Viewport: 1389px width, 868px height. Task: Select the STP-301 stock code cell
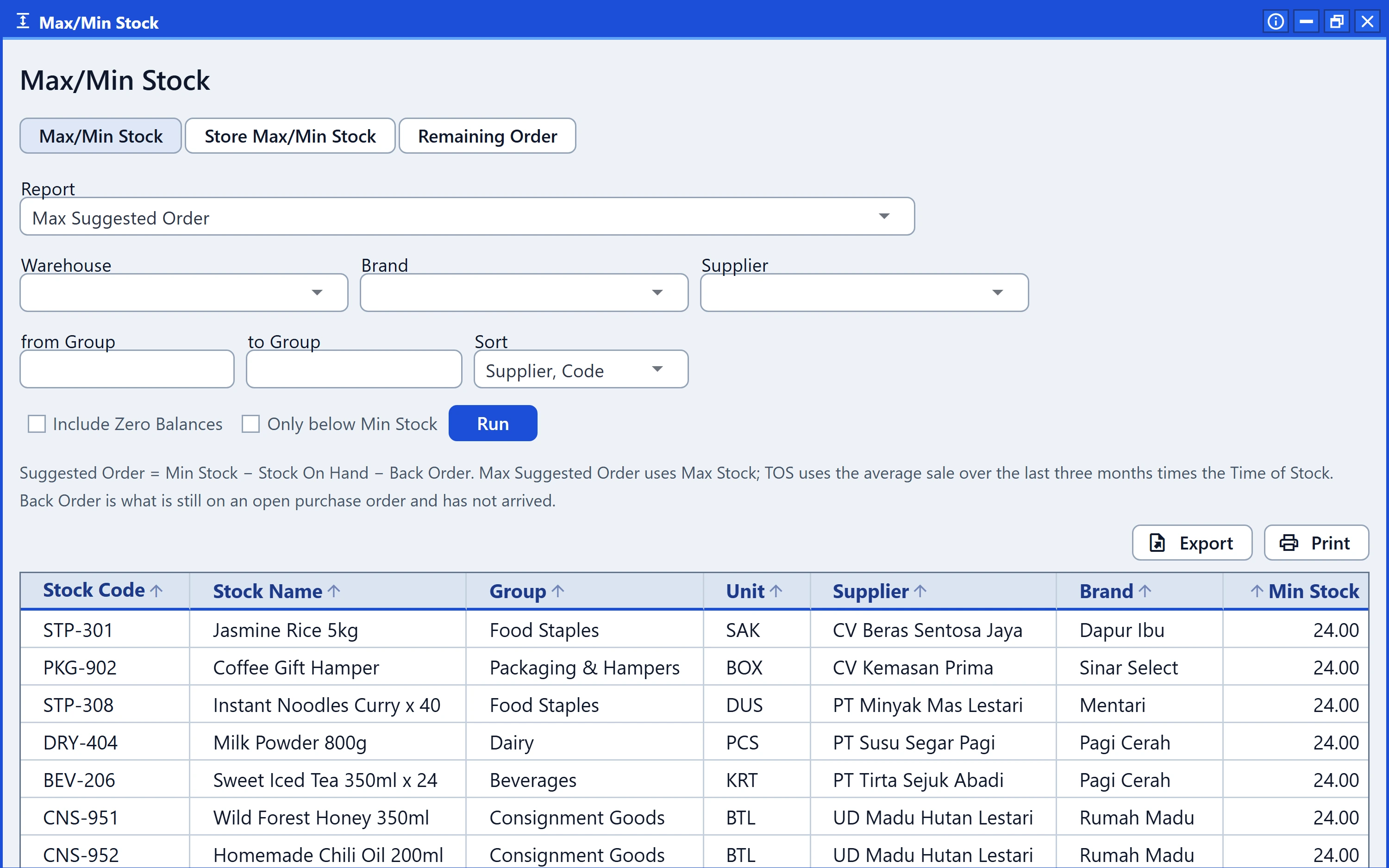(105, 630)
